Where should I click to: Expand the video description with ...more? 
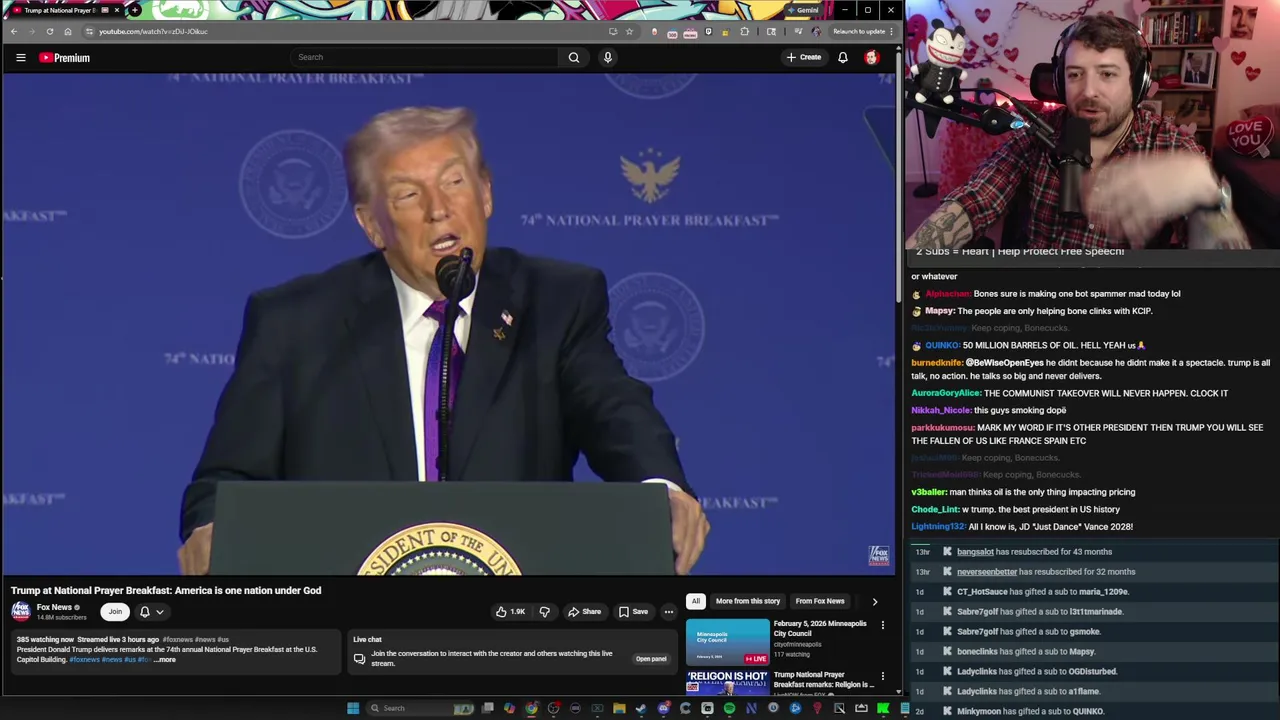(165, 660)
